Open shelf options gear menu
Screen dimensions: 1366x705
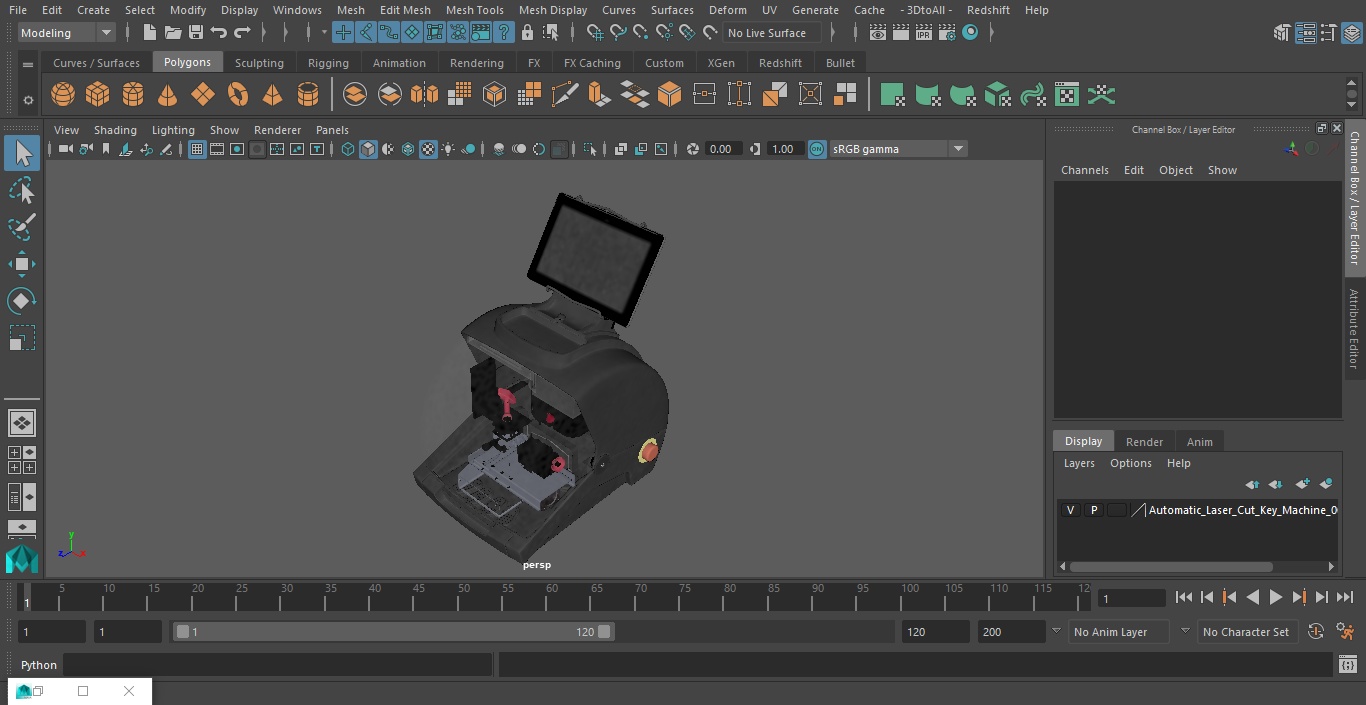[28, 100]
